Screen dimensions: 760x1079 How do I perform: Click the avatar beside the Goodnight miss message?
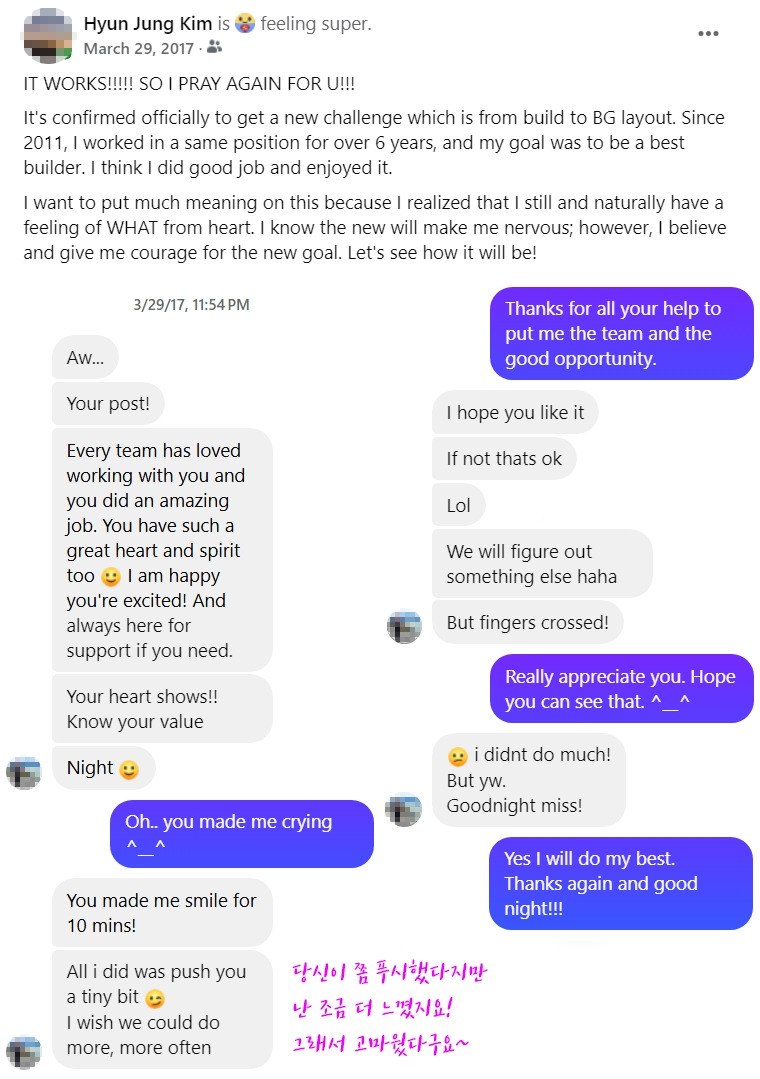point(403,810)
